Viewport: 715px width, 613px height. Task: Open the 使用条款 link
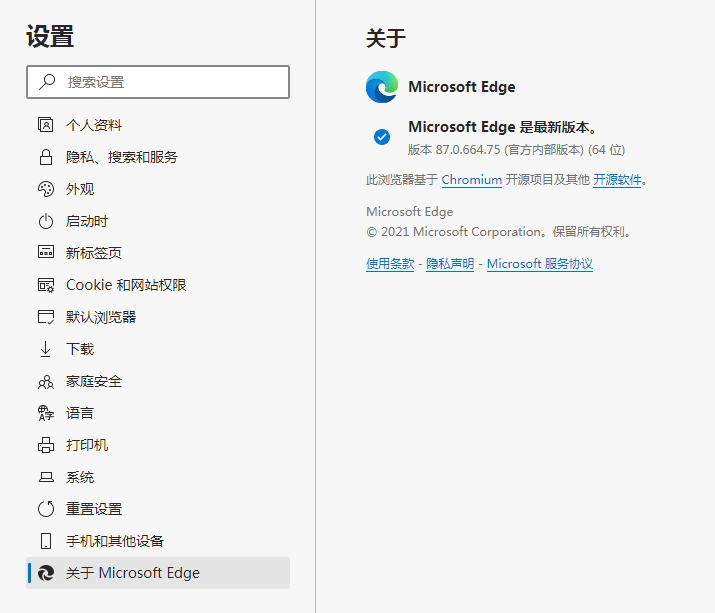tap(390, 264)
